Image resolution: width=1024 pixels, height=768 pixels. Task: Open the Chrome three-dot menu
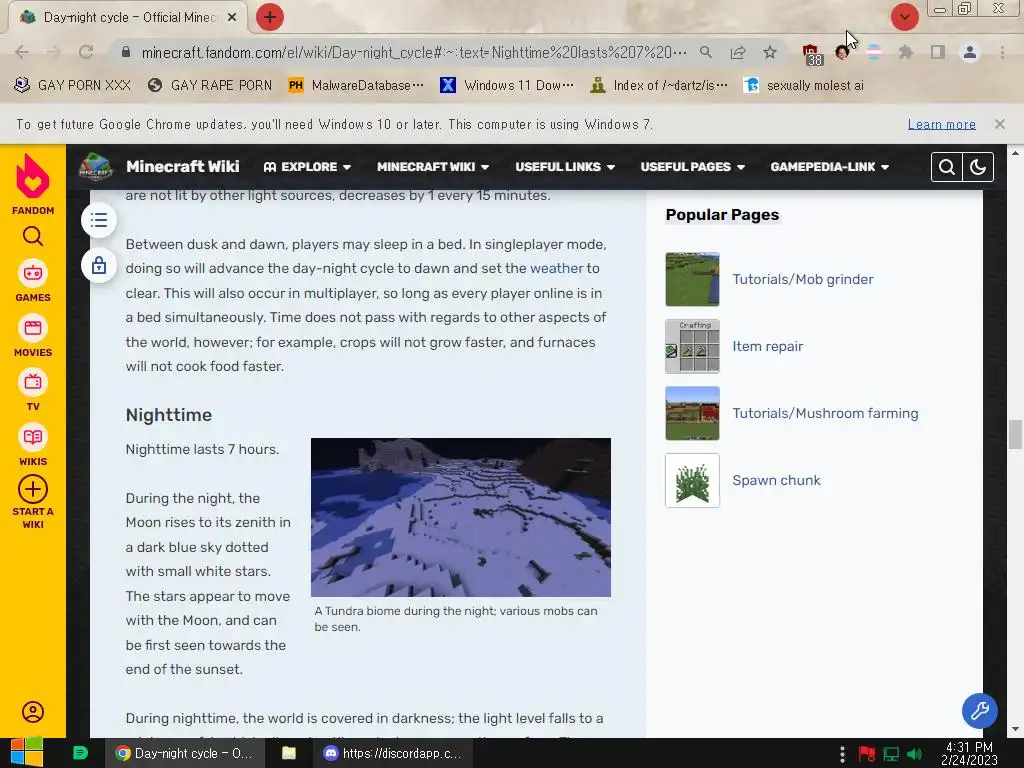click(1002, 52)
